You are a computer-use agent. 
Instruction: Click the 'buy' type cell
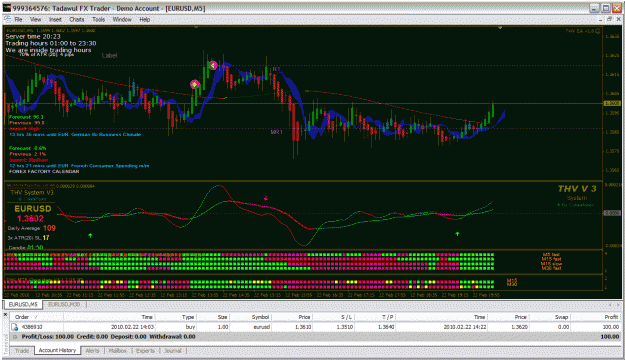click(x=191, y=327)
